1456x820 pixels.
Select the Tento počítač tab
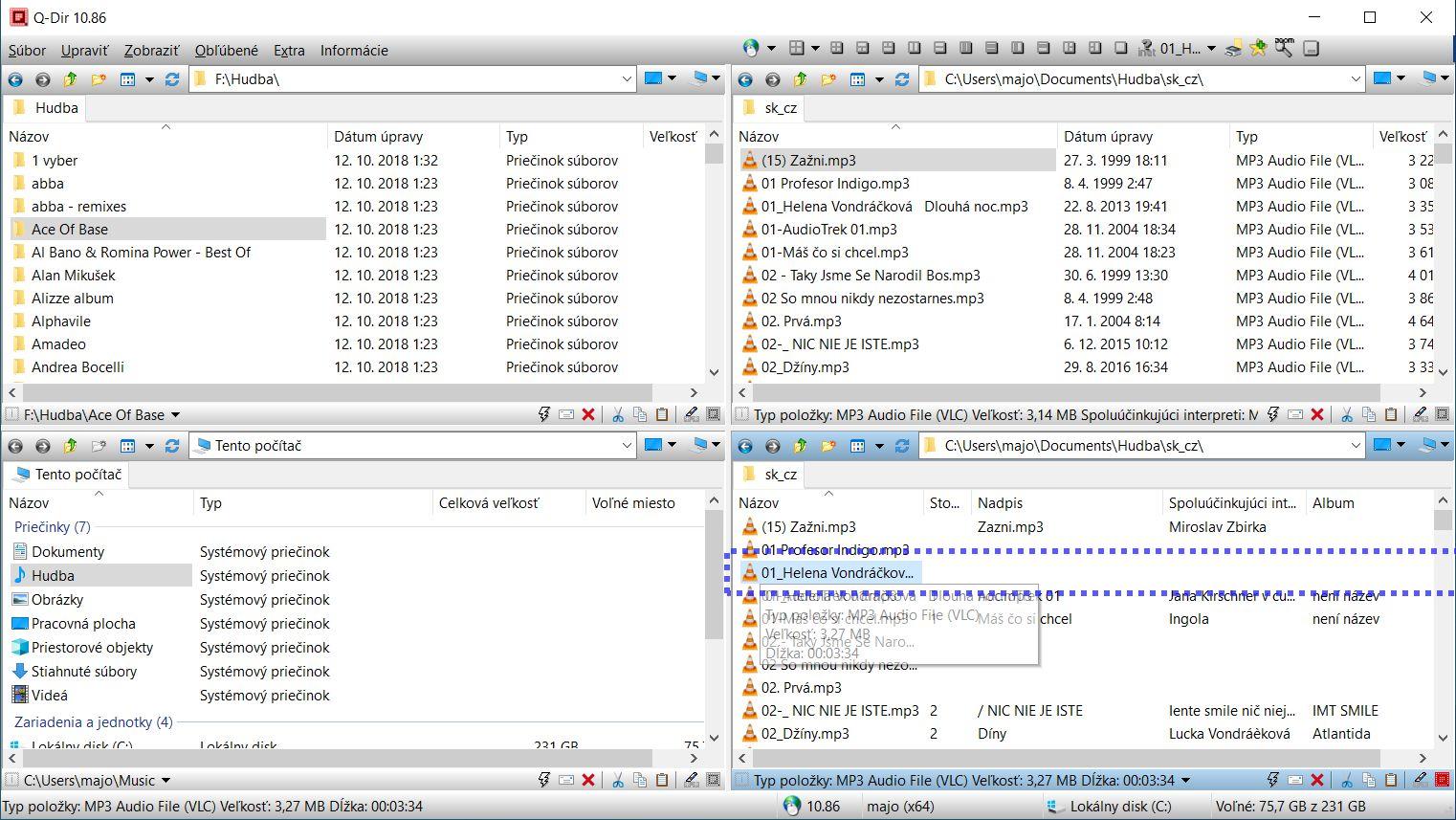tap(67, 475)
